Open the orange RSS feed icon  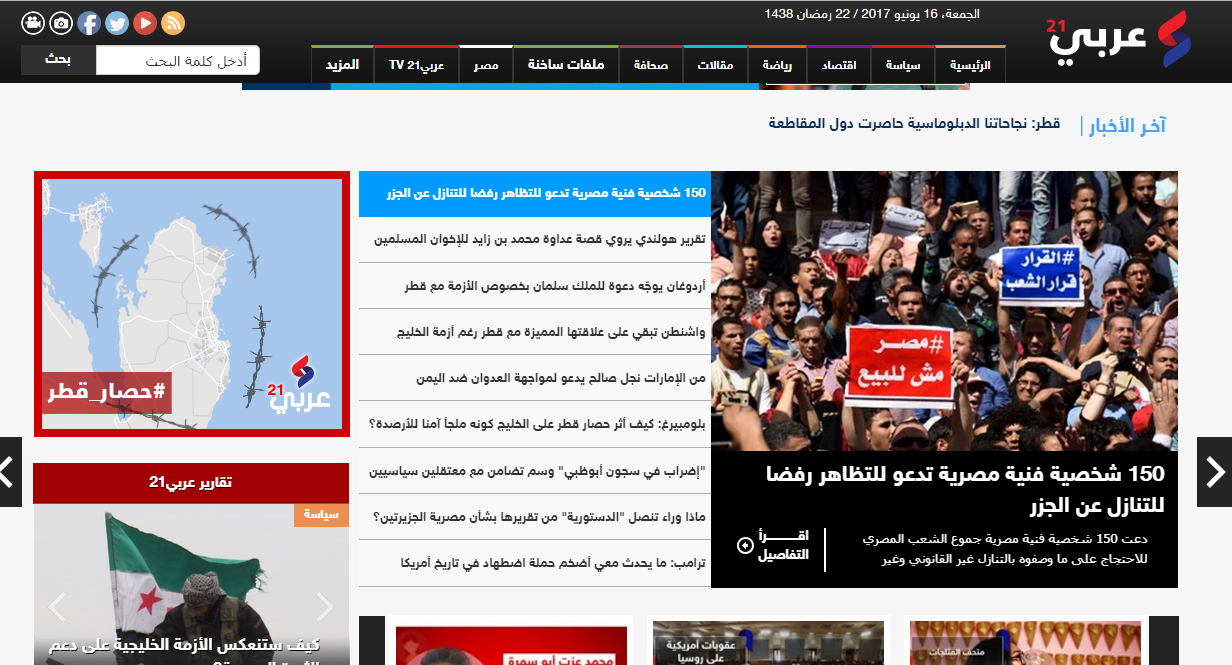(173, 23)
